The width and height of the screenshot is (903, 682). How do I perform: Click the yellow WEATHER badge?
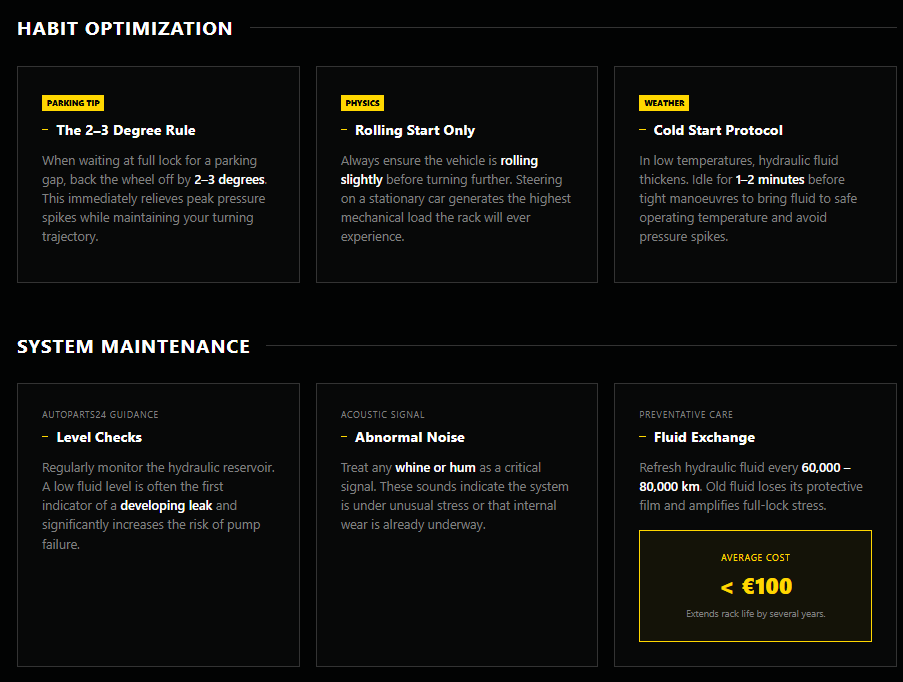[x=664, y=103]
